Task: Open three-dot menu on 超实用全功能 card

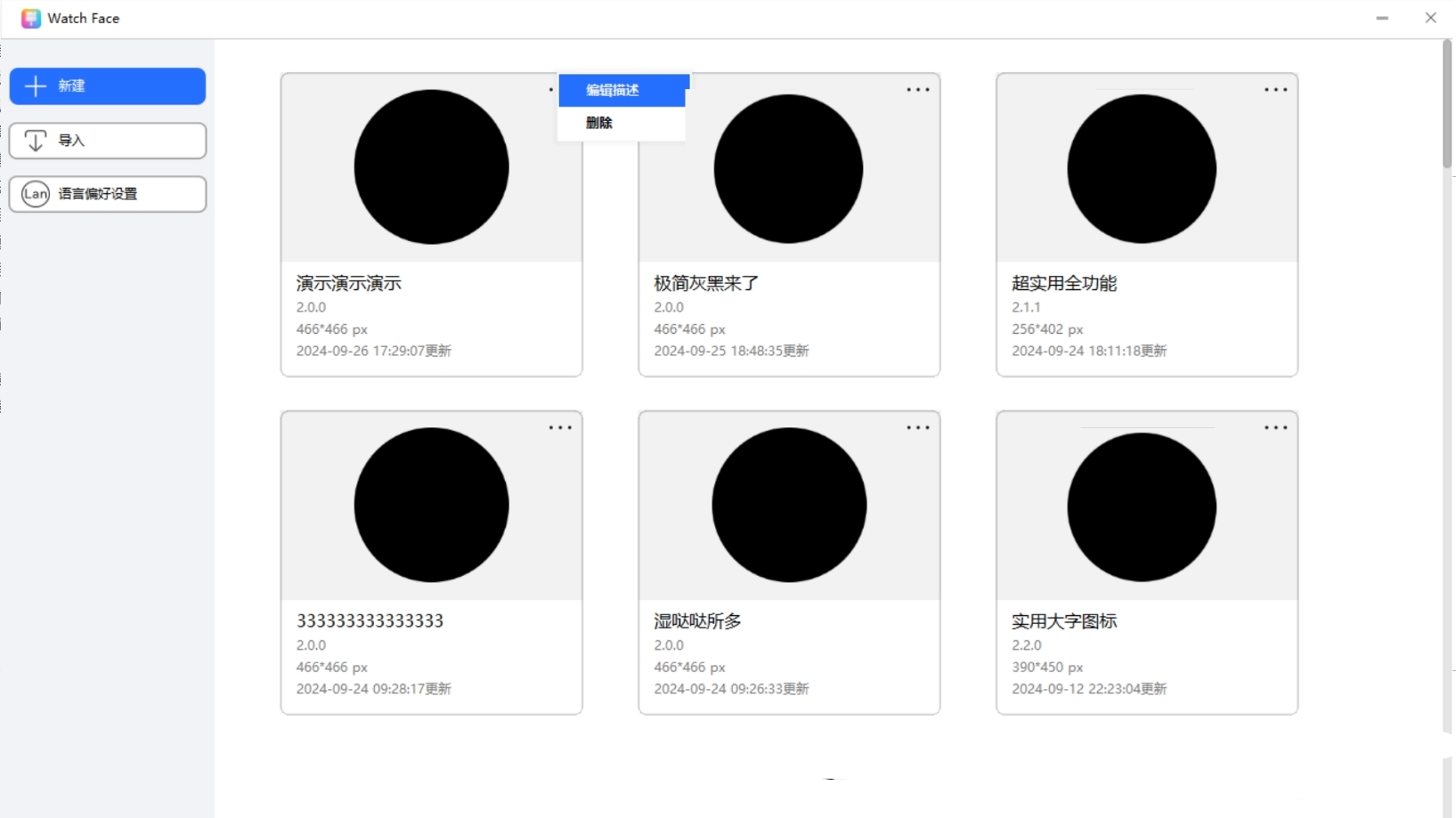Action: click(x=1275, y=90)
